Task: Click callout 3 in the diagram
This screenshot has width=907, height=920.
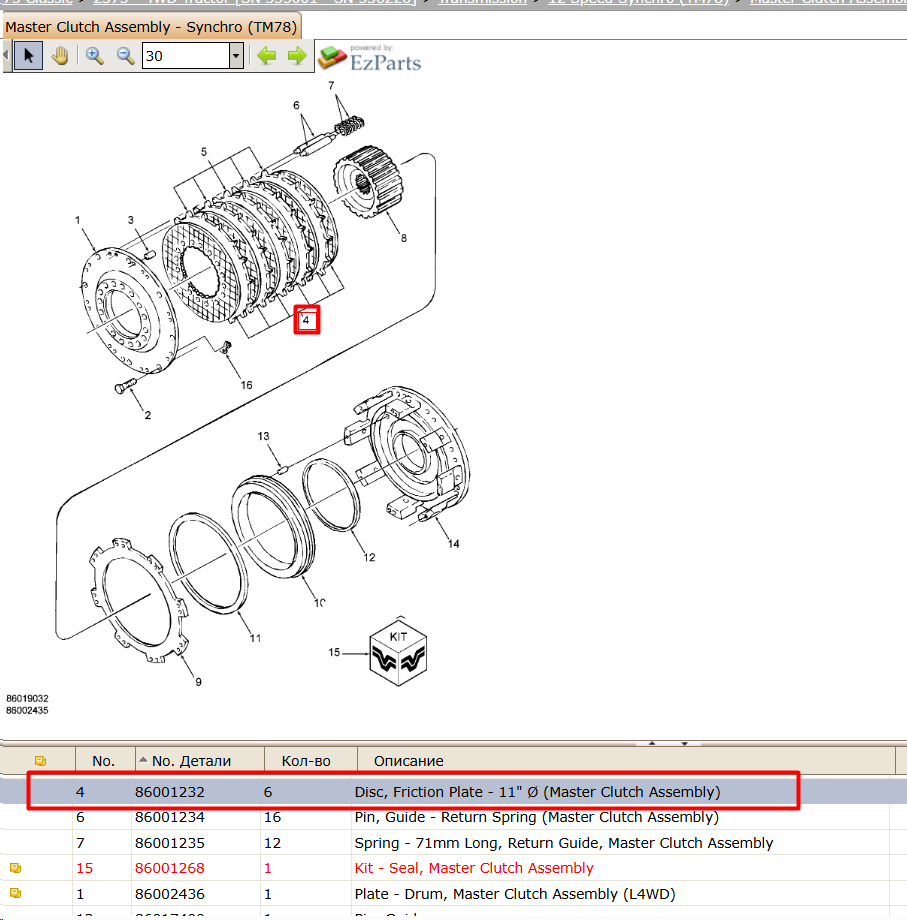Action: coord(130,219)
